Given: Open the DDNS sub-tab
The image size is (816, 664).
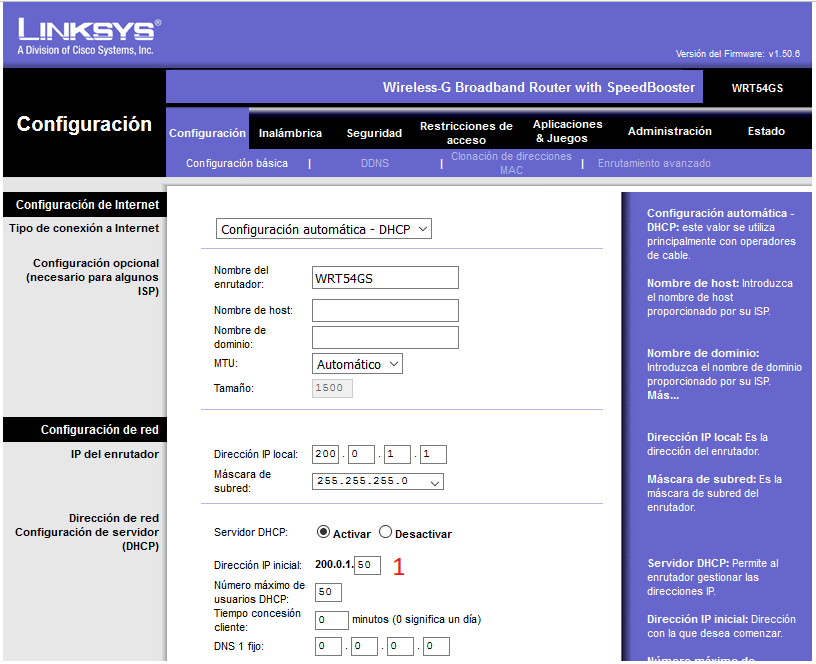Looking at the screenshot, I should coord(375,163).
